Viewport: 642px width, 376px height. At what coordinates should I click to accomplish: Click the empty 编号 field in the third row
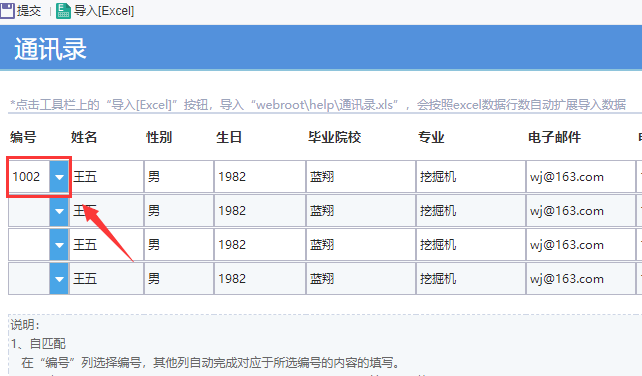pyautogui.click(x=29, y=245)
